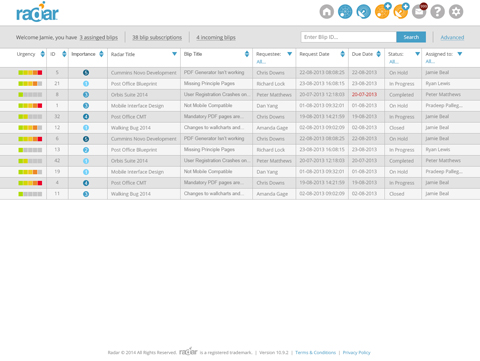Click the Radar logo in header
Screen dimensions: 480x361
[x=37, y=12]
